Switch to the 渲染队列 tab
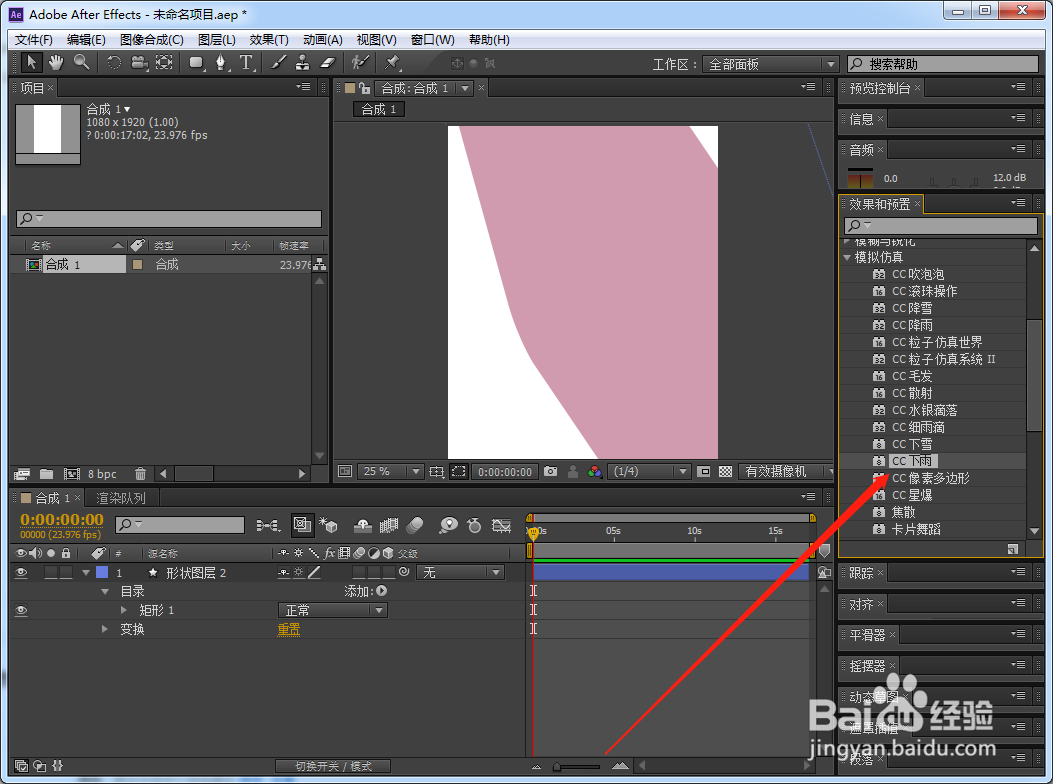Image resolution: width=1053 pixels, height=784 pixels. (x=121, y=498)
